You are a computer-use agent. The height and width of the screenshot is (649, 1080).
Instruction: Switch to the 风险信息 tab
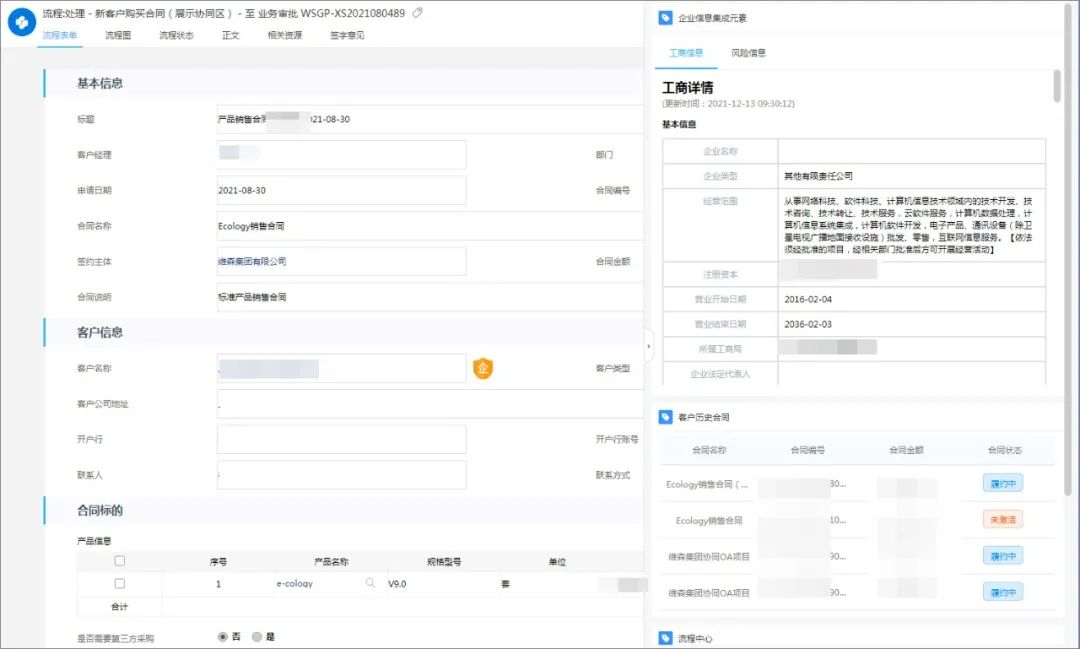pos(748,52)
